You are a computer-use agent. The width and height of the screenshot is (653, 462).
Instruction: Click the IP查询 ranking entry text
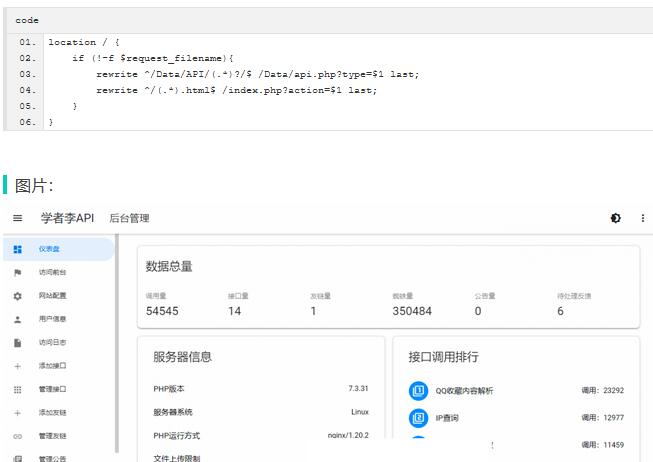point(447,418)
